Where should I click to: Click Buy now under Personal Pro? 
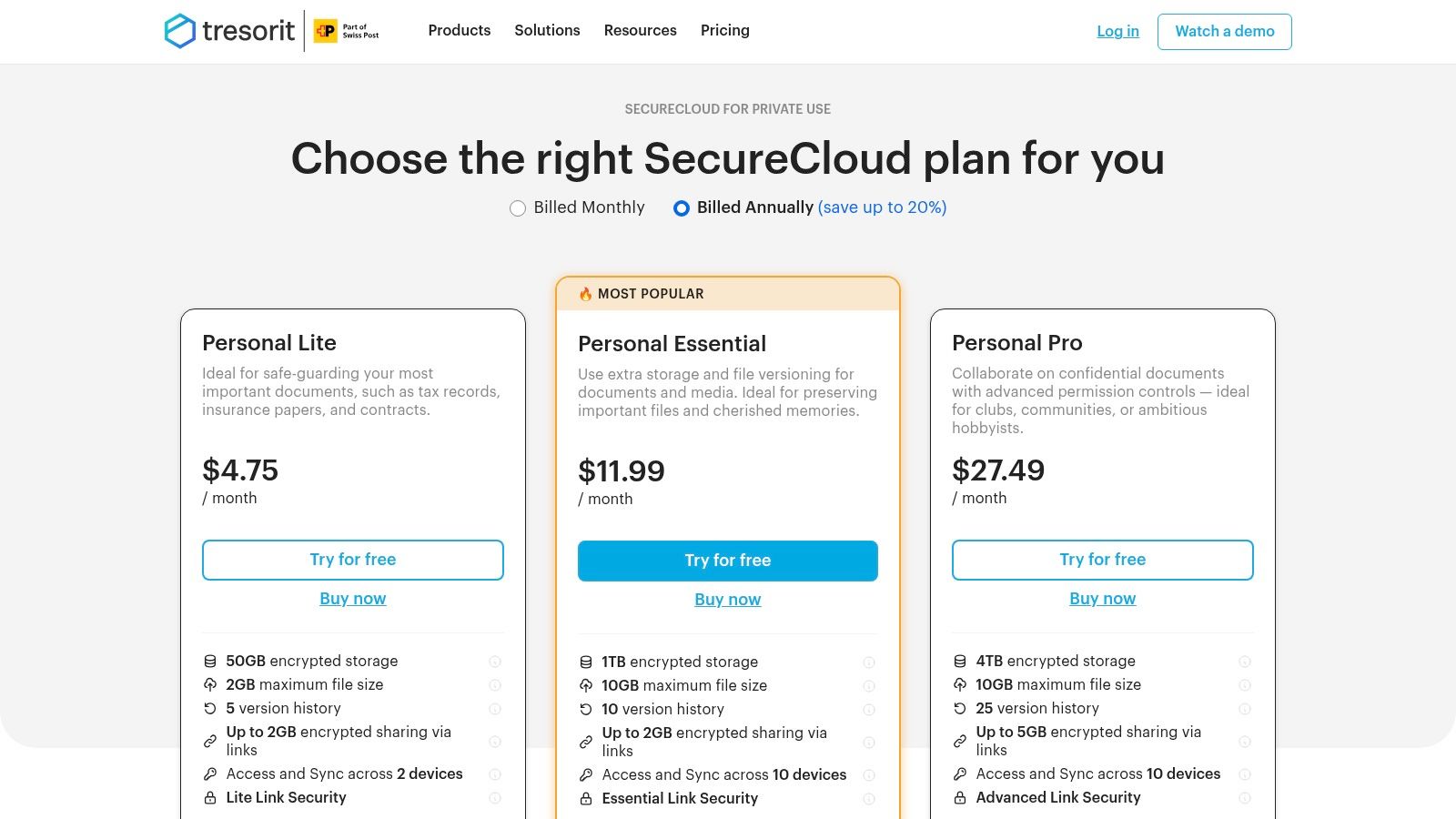pyautogui.click(x=1102, y=599)
